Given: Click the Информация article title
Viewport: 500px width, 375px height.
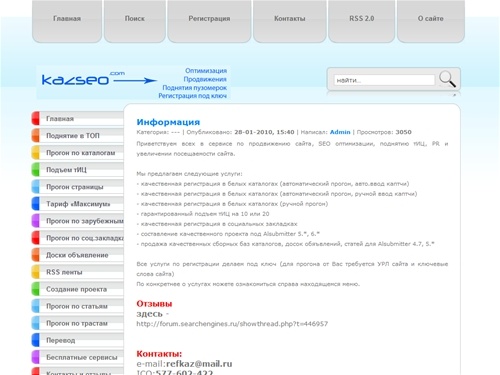Looking at the screenshot, I should pos(168,122).
